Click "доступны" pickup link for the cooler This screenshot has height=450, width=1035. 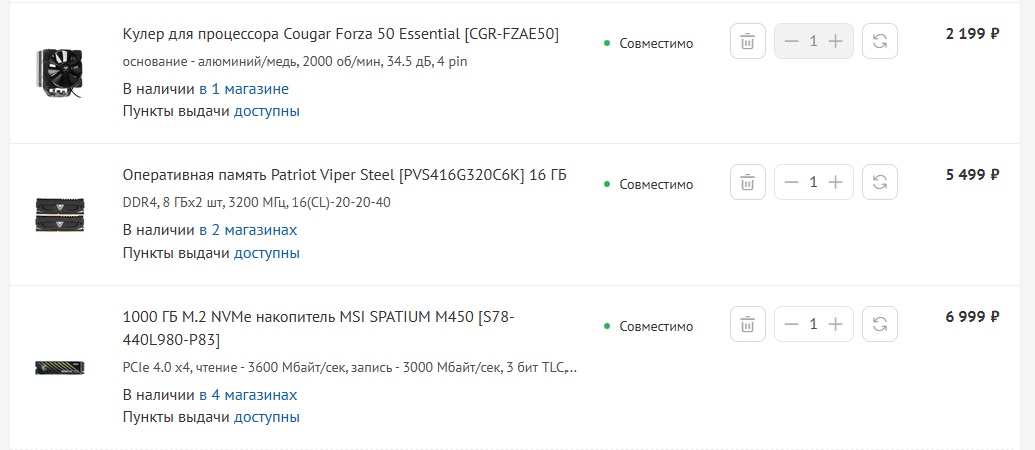pos(267,111)
